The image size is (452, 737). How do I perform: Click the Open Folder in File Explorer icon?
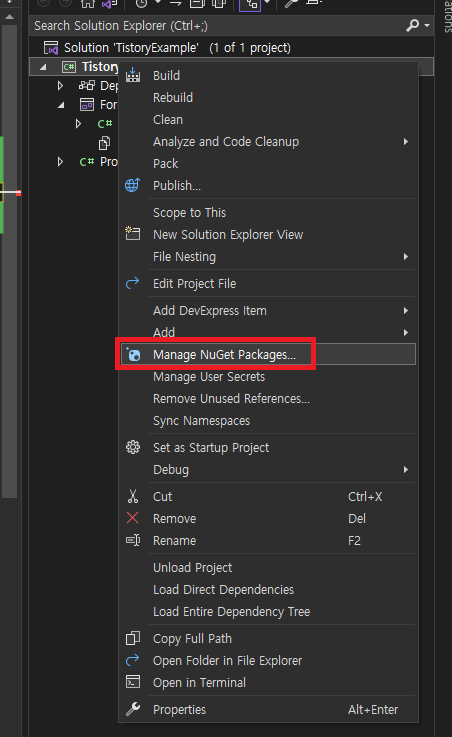132,660
